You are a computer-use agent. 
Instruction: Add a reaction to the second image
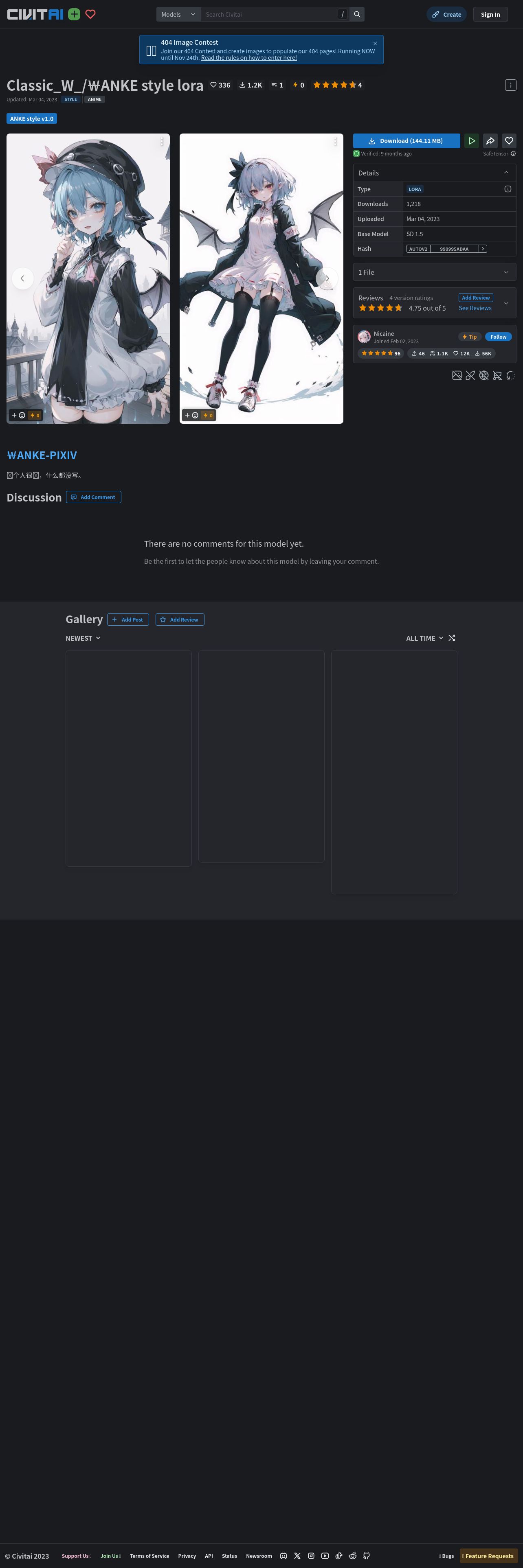pos(191,415)
